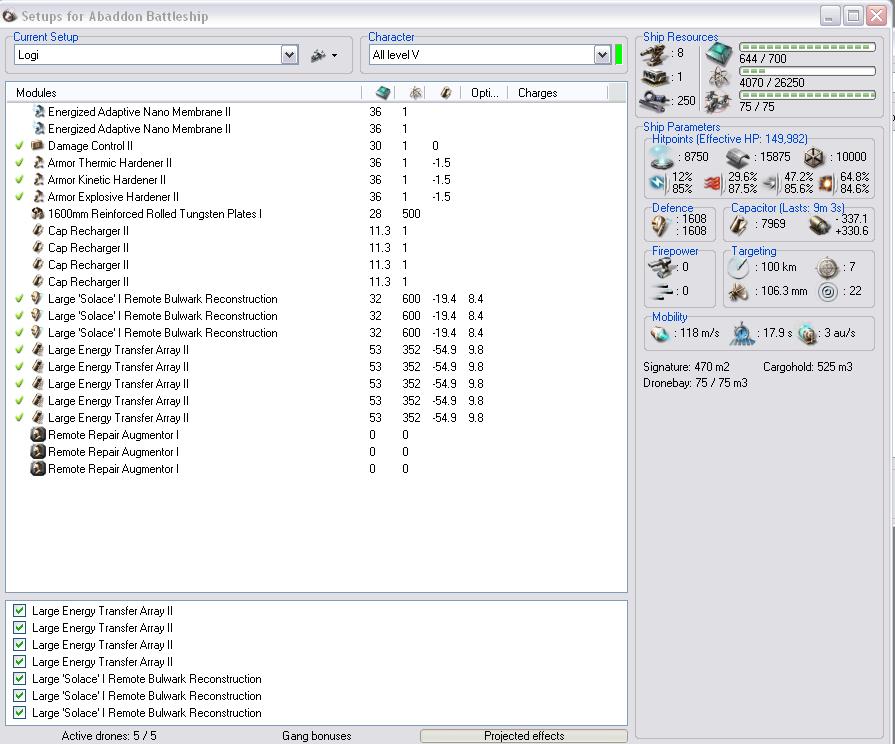Click the Damage Control II module icon
895x744 pixels.
click(37, 146)
